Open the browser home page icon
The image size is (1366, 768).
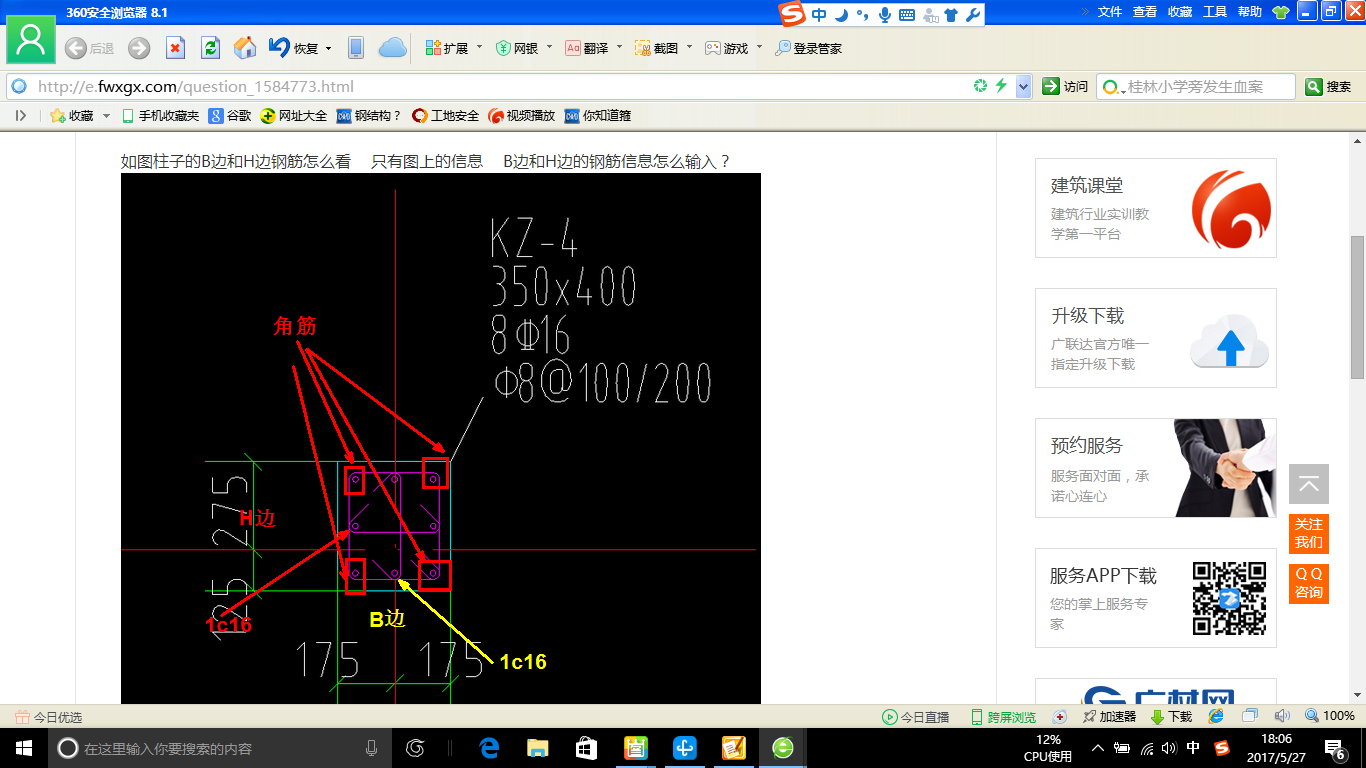pos(244,48)
